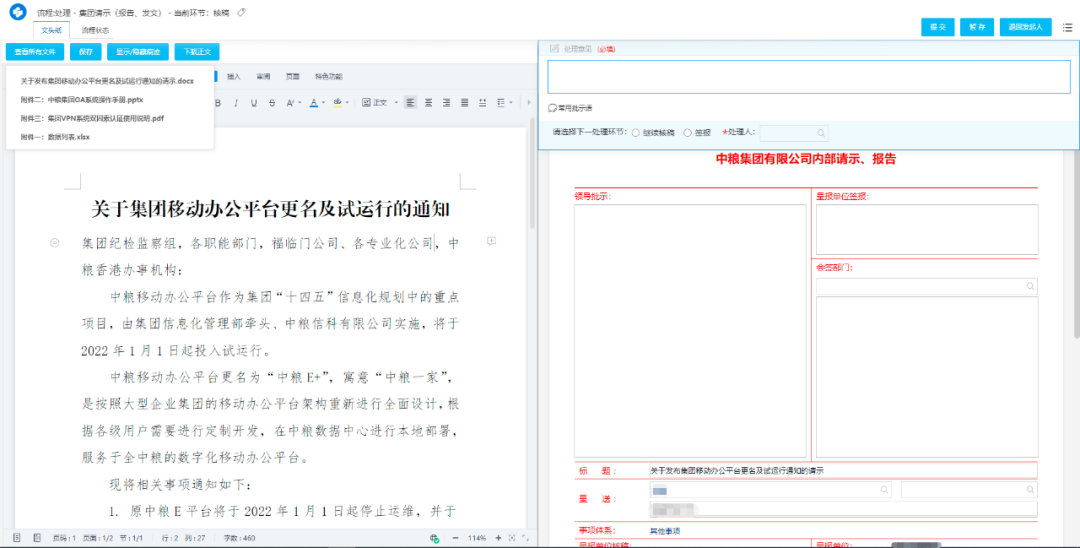Click the toolbar overflow right arrow

529,103
